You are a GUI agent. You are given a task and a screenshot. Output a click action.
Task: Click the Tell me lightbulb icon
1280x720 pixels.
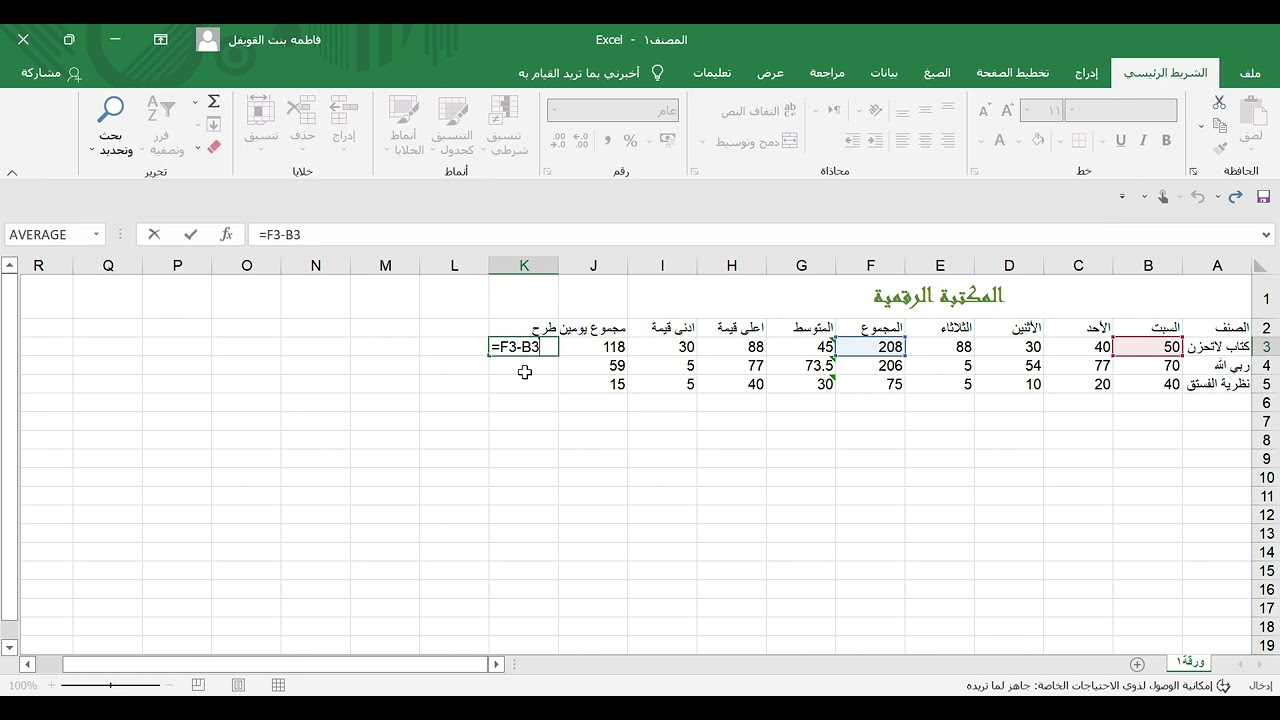click(657, 73)
